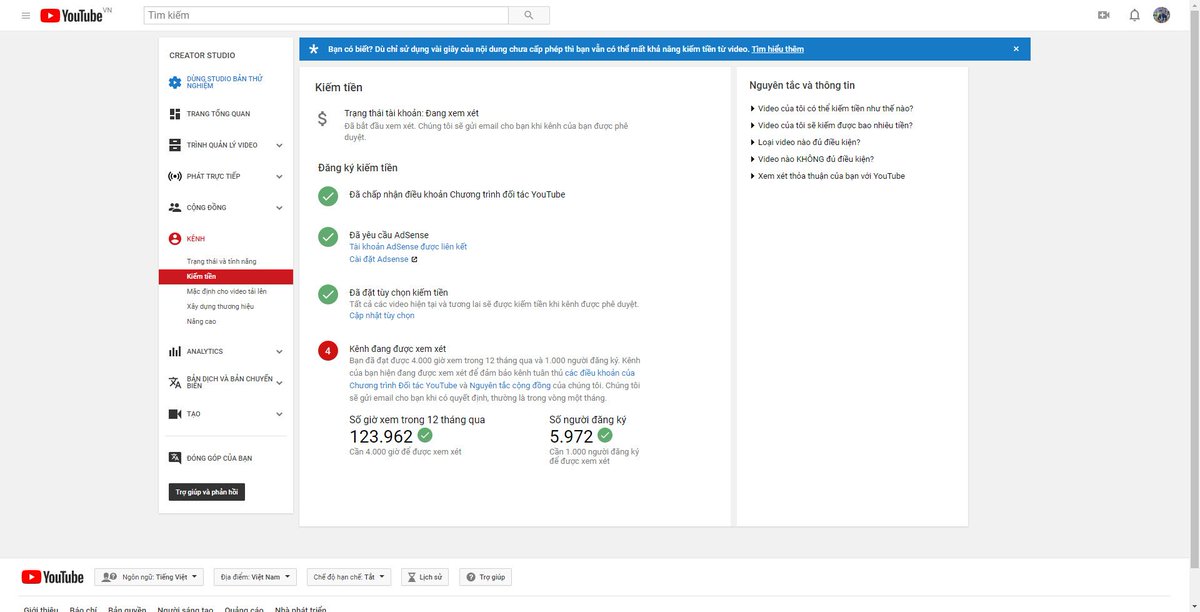Image resolution: width=1200 pixels, height=612 pixels.
Task: Click footer Trợ giúp button
Action: pos(486,577)
